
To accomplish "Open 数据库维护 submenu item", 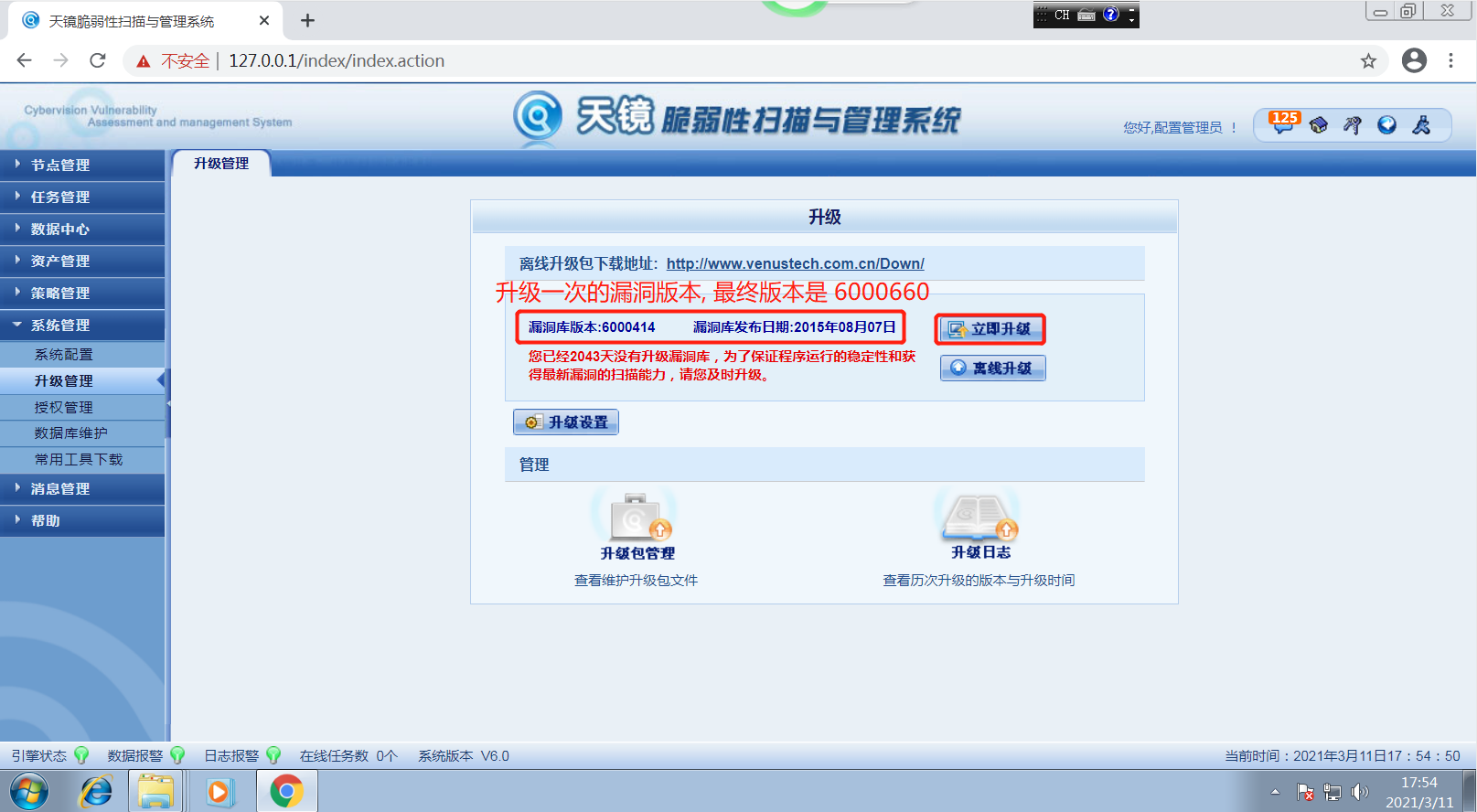I will (82, 433).
